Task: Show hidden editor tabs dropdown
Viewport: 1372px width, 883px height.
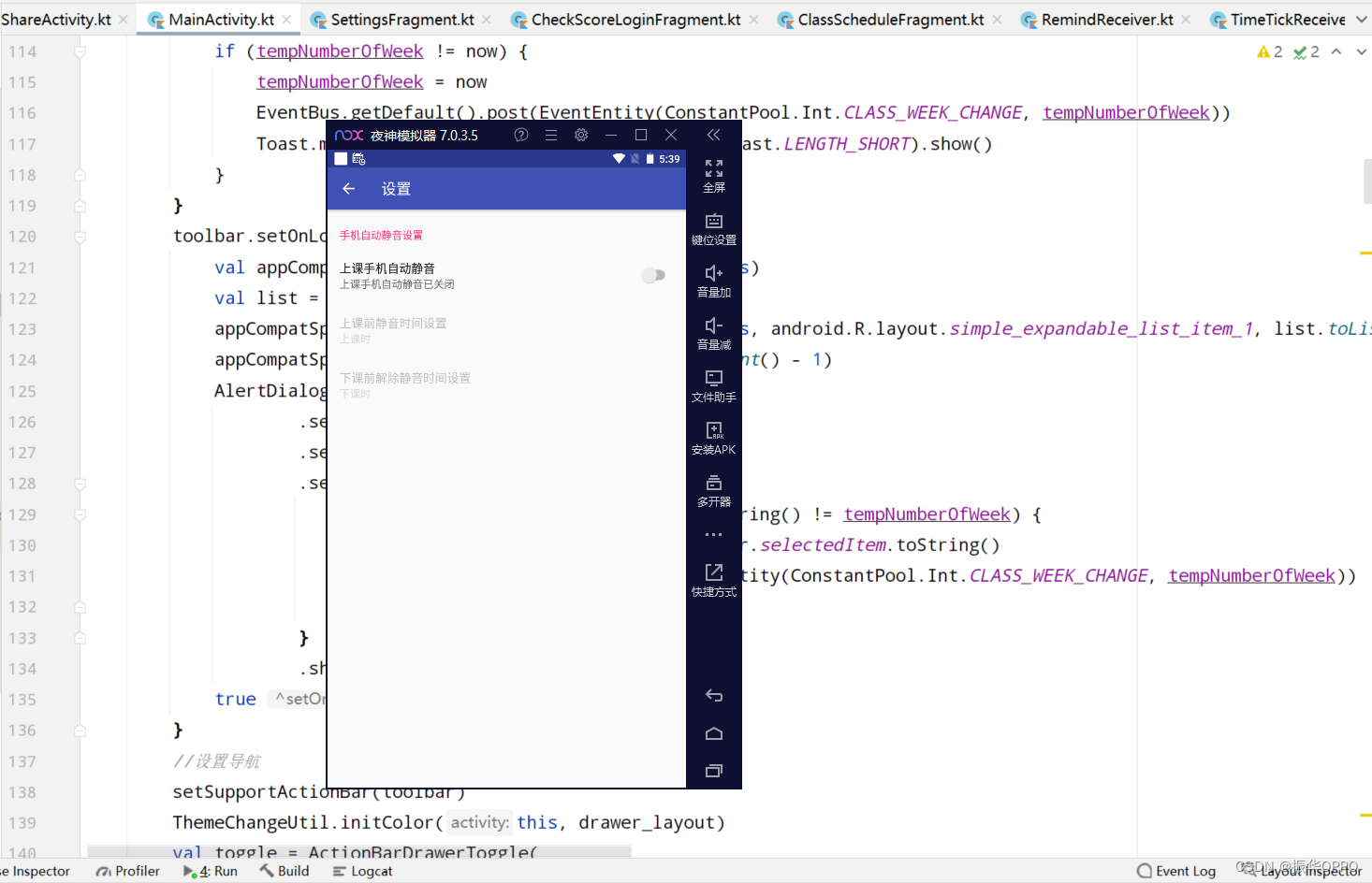Action: (1362, 20)
